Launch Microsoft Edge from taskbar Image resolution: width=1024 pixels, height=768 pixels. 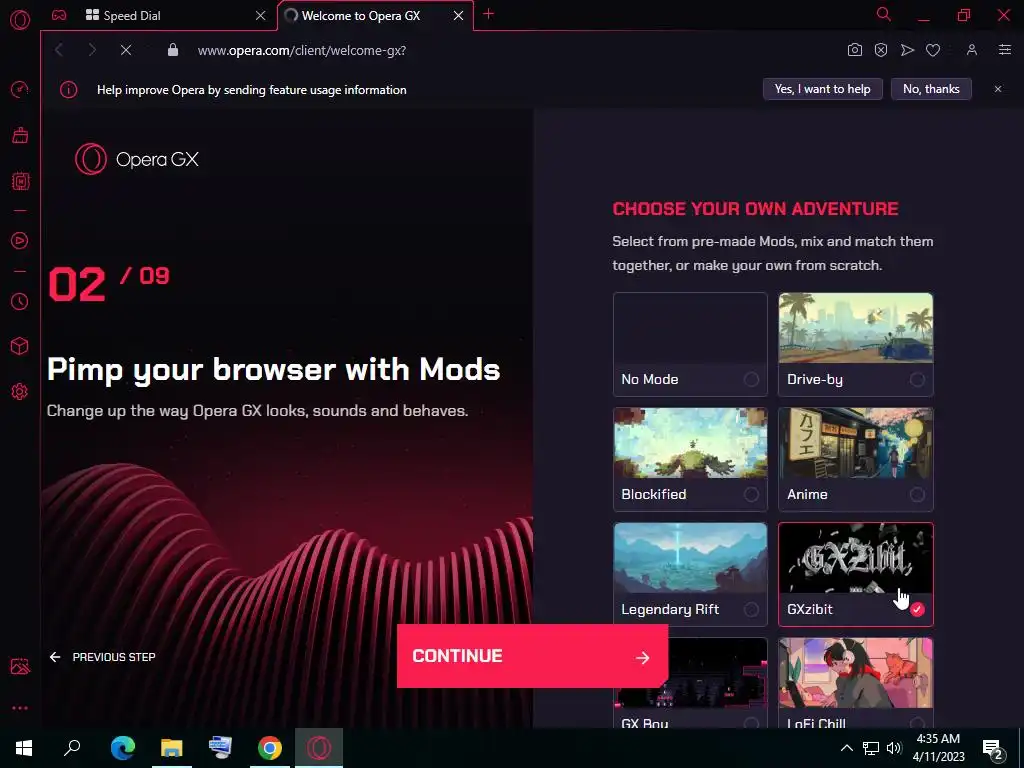[x=123, y=748]
